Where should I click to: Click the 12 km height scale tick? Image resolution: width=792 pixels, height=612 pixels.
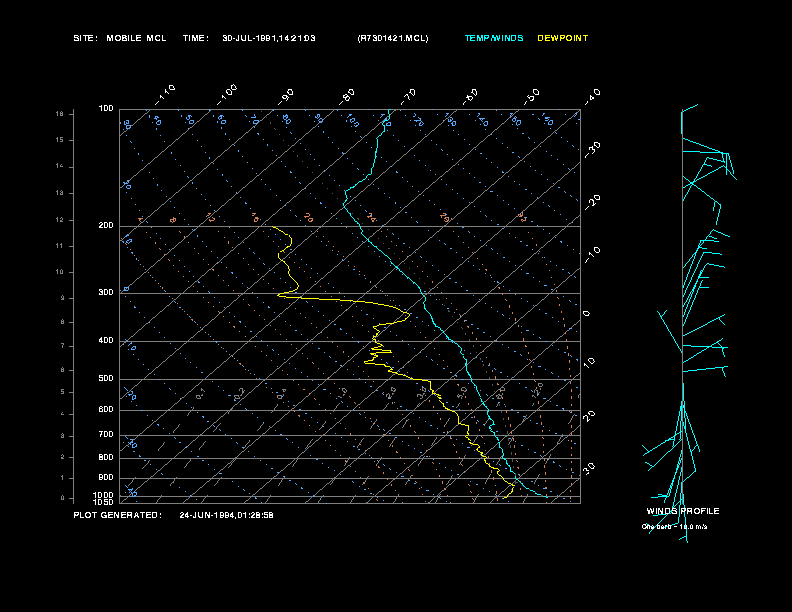tap(60, 220)
